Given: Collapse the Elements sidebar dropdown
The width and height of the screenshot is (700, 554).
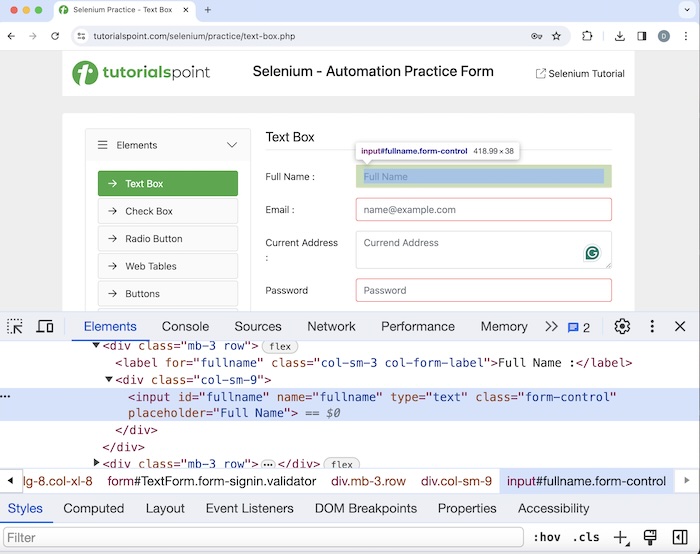Looking at the screenshot, I should pos(232,145).
